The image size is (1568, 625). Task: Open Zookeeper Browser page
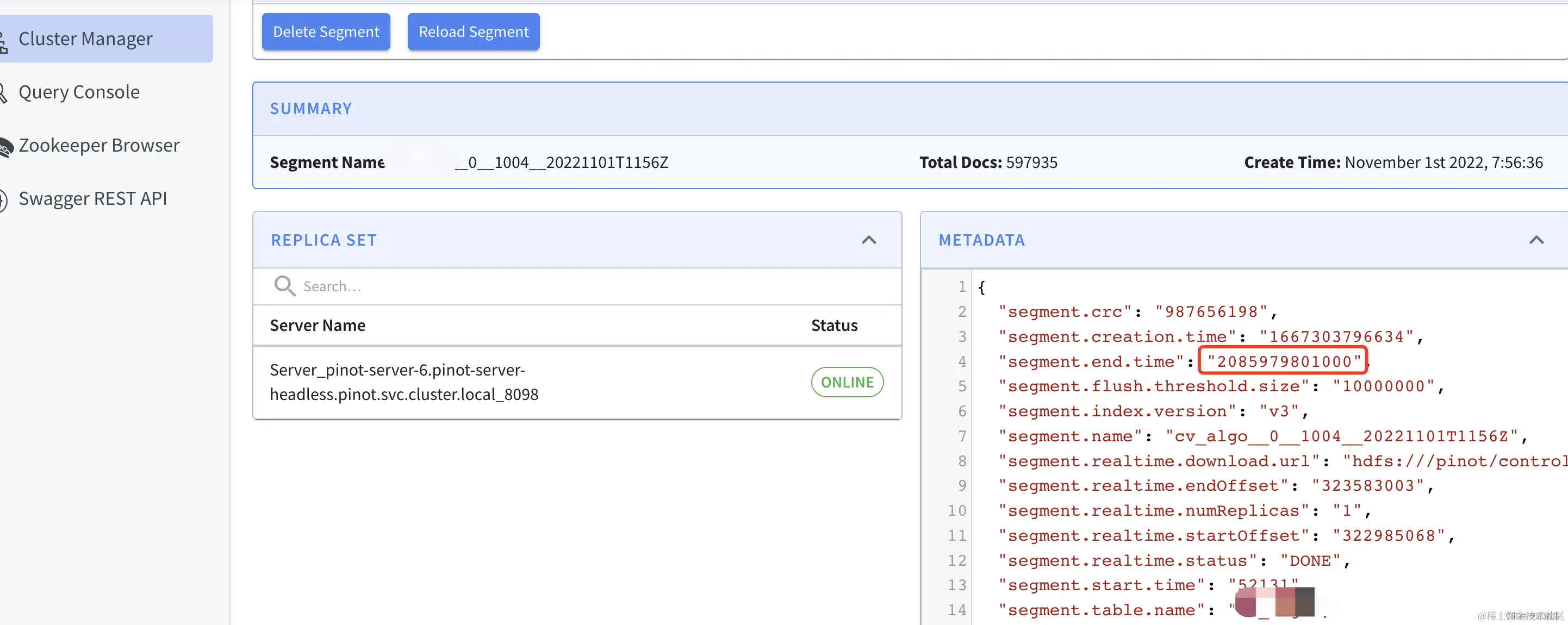pyautogui.click(x=98, y=146)
